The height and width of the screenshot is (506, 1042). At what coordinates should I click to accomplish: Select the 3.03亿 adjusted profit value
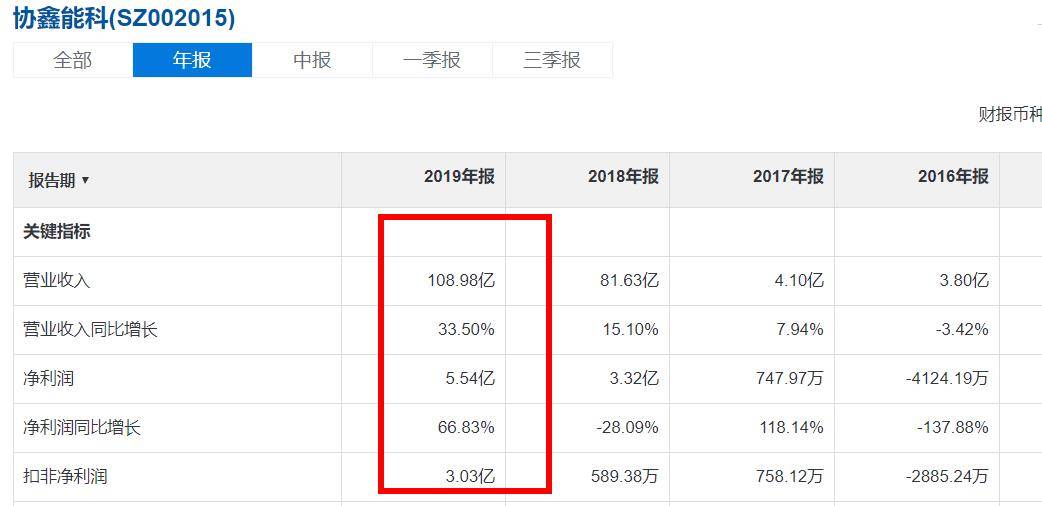[470, 476]
